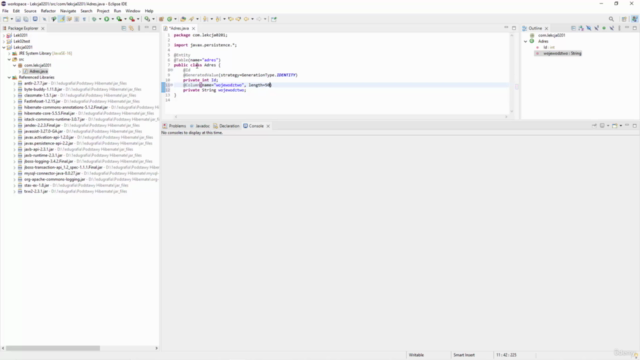
Task: Toggle Show Whitespace Characters toolbar icon
Action: pyautogui.click(x=84, y=19)
